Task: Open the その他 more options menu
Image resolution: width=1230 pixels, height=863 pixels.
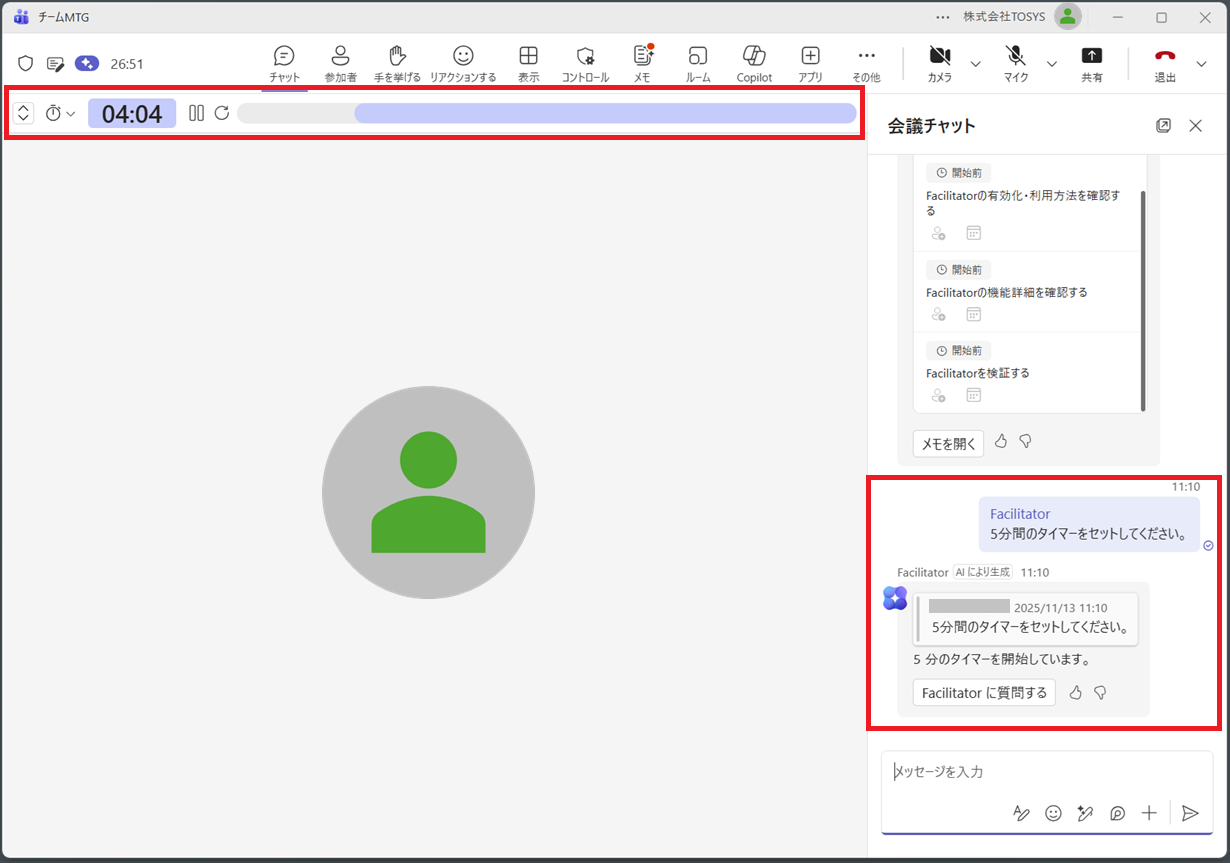Action: point(866,63)
